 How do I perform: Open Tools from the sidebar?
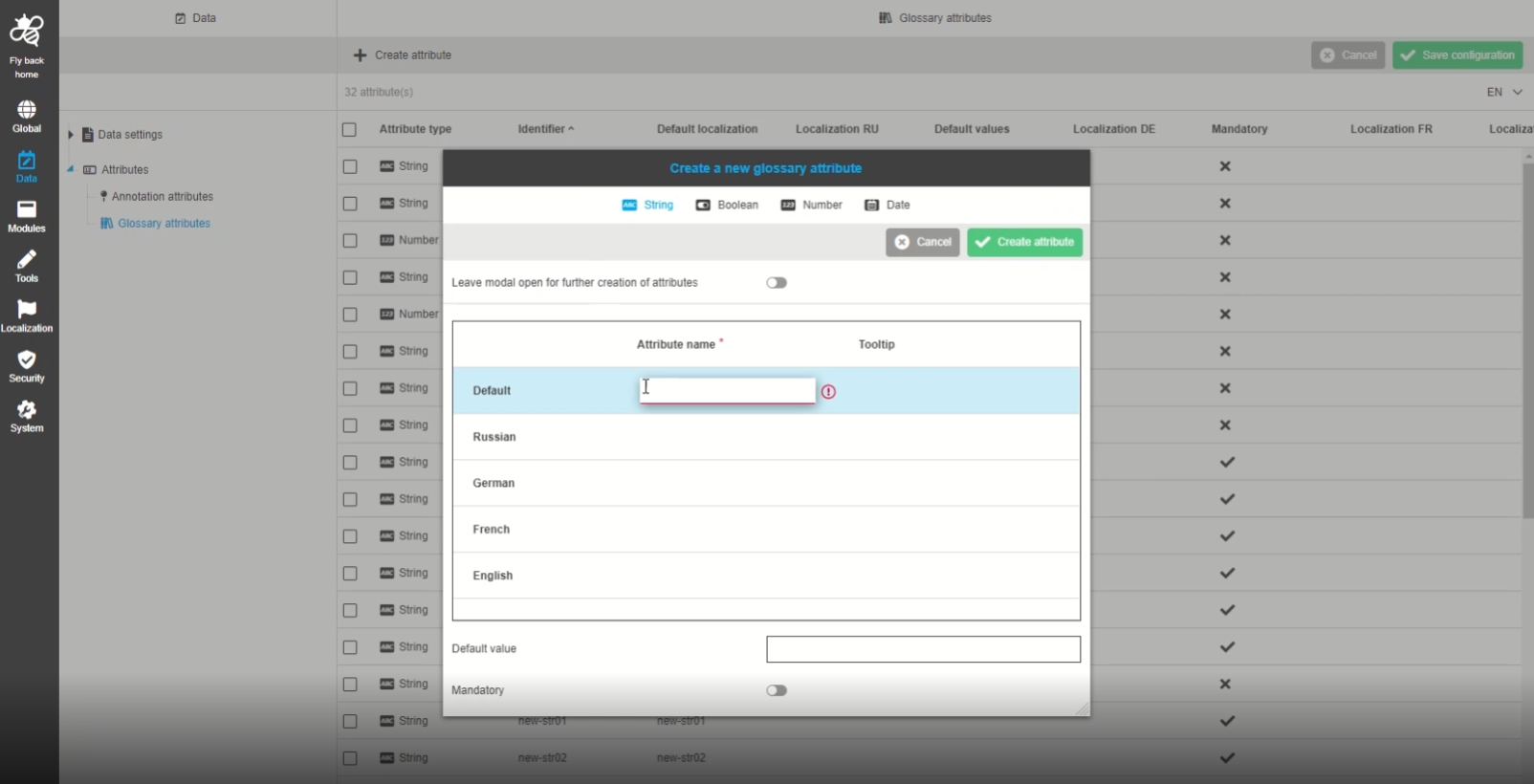point(27,267)
